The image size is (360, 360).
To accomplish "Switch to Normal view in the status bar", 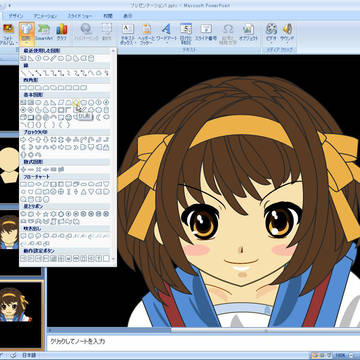I will pyautogui.click(x=315, y=355).
